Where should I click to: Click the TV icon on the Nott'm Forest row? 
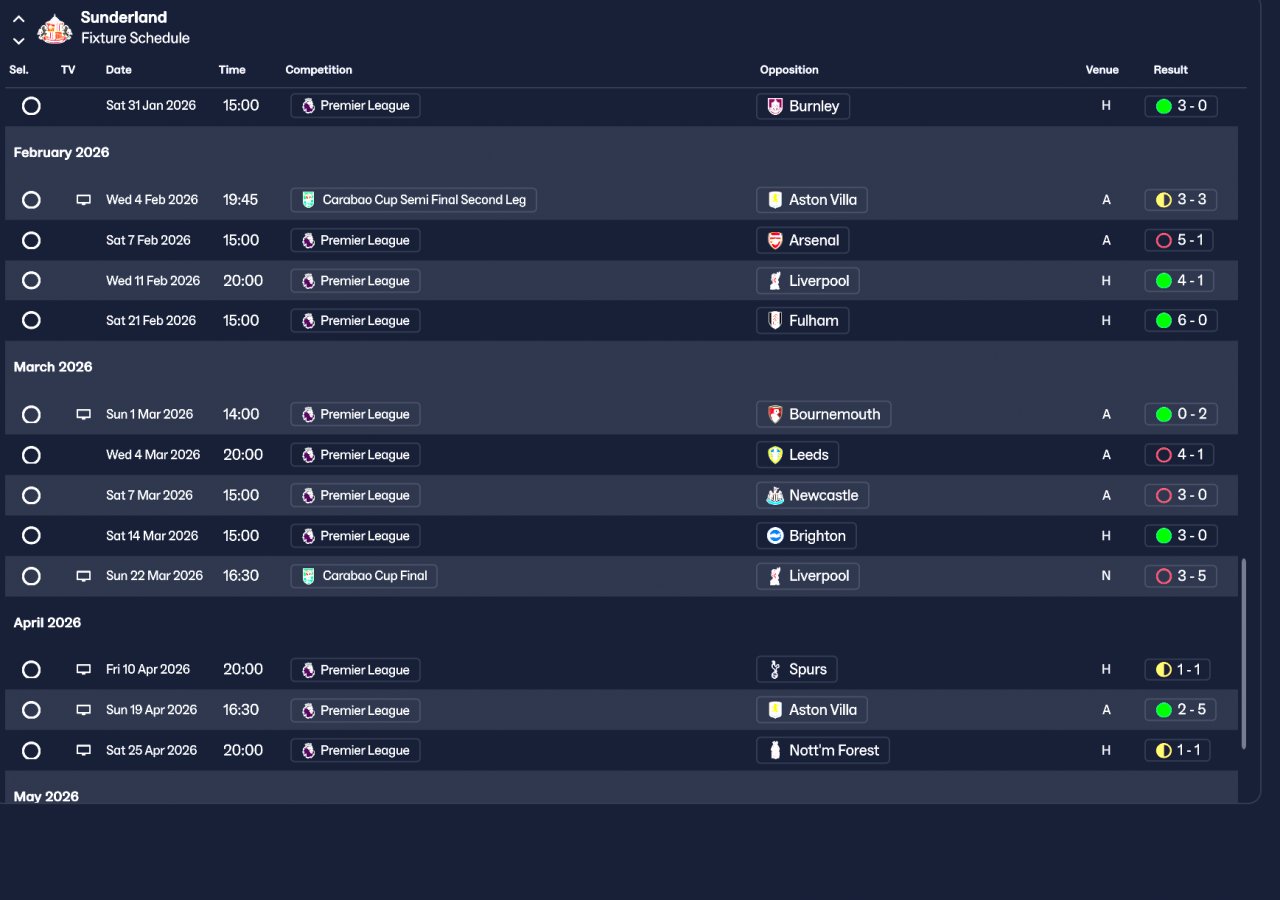84,750
